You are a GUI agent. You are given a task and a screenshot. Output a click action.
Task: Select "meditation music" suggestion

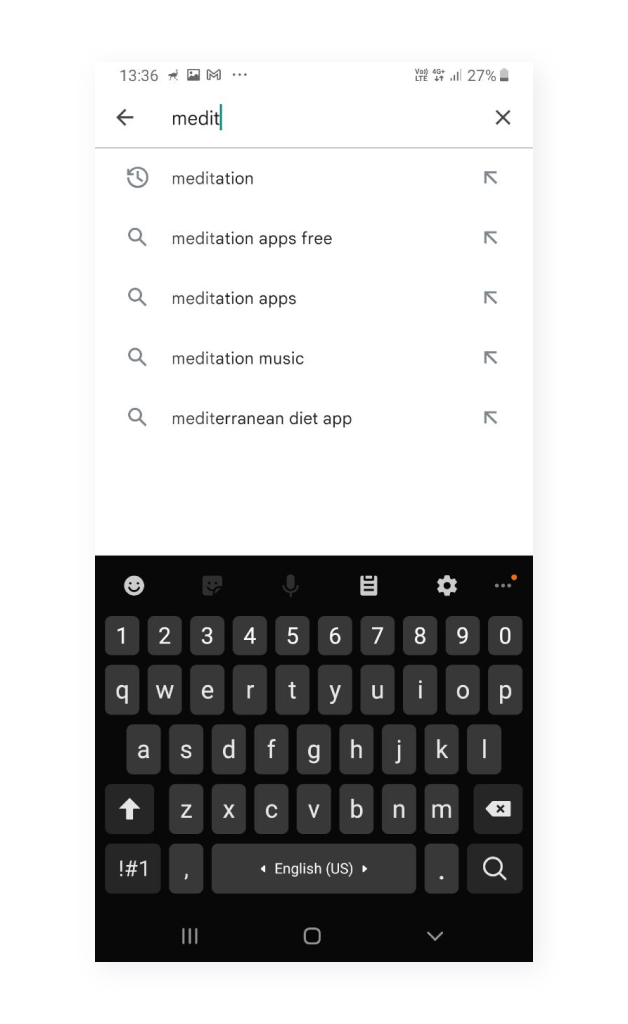point(238,358)
